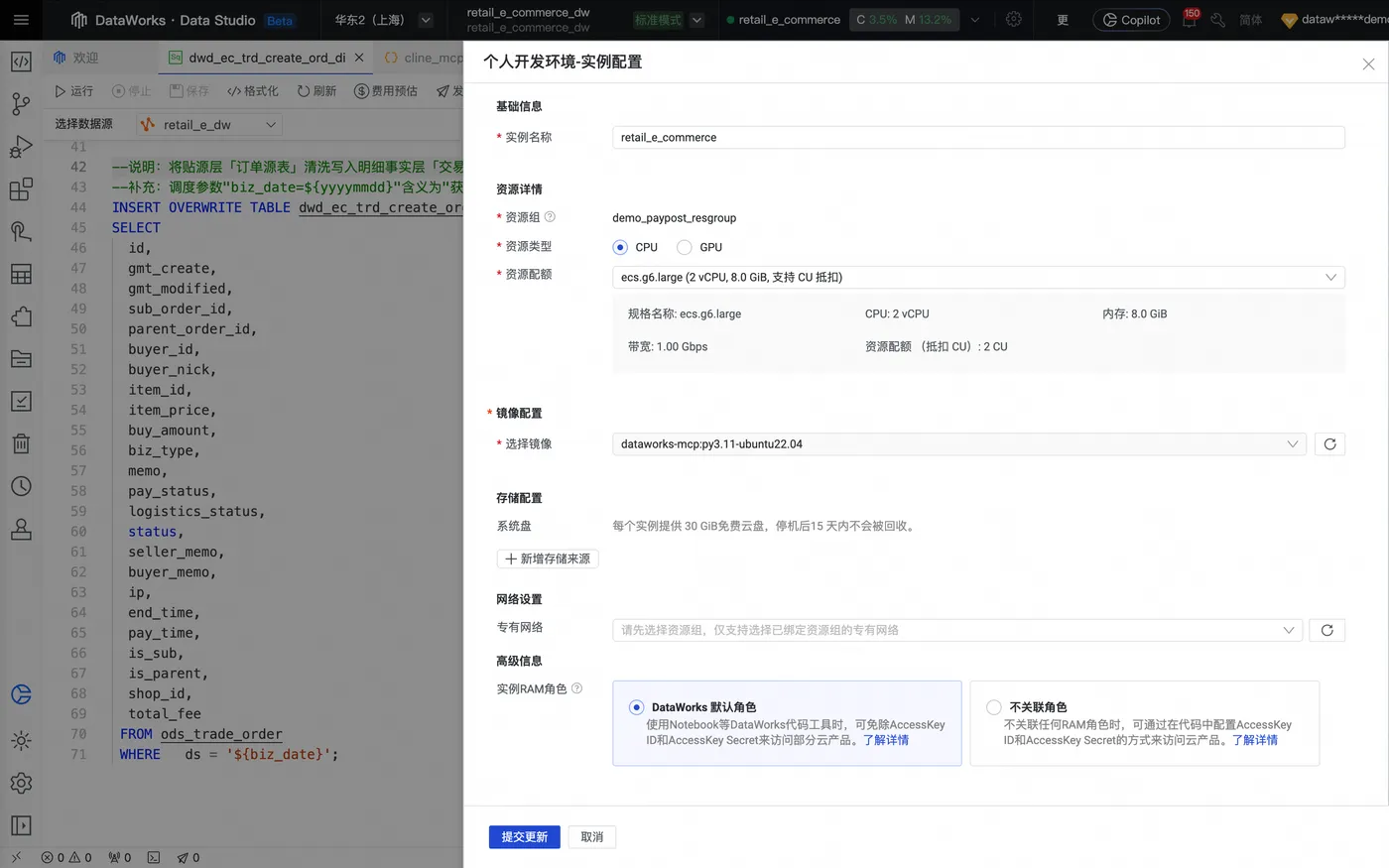Open the stamp approval sidebar icon

click(x=21, y=529)
